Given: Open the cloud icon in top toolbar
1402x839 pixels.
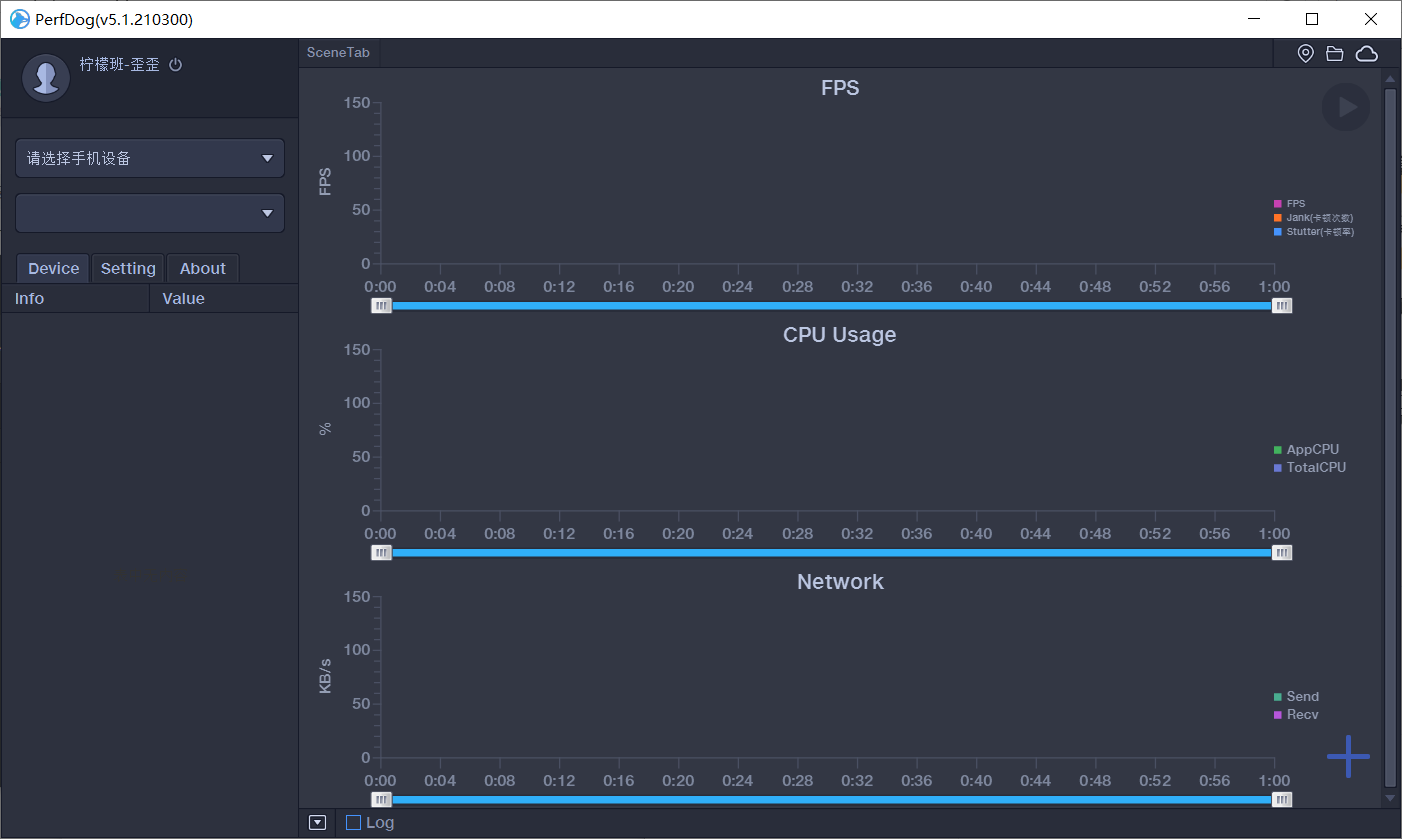Looking at the screenshot, I should tap(1366, 54).
